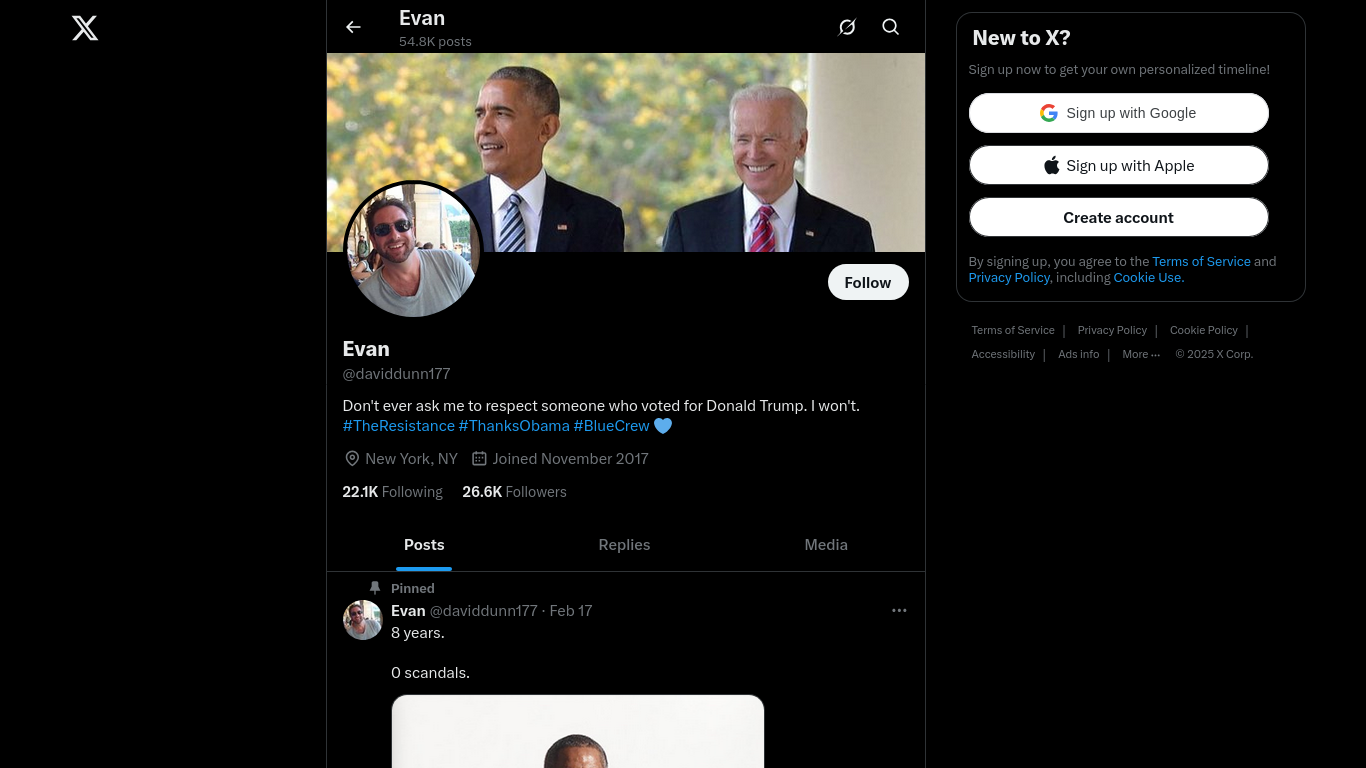Go back using the left arrow icon
This screenshot has height=768, width=1366.
[x=353, y=27]
